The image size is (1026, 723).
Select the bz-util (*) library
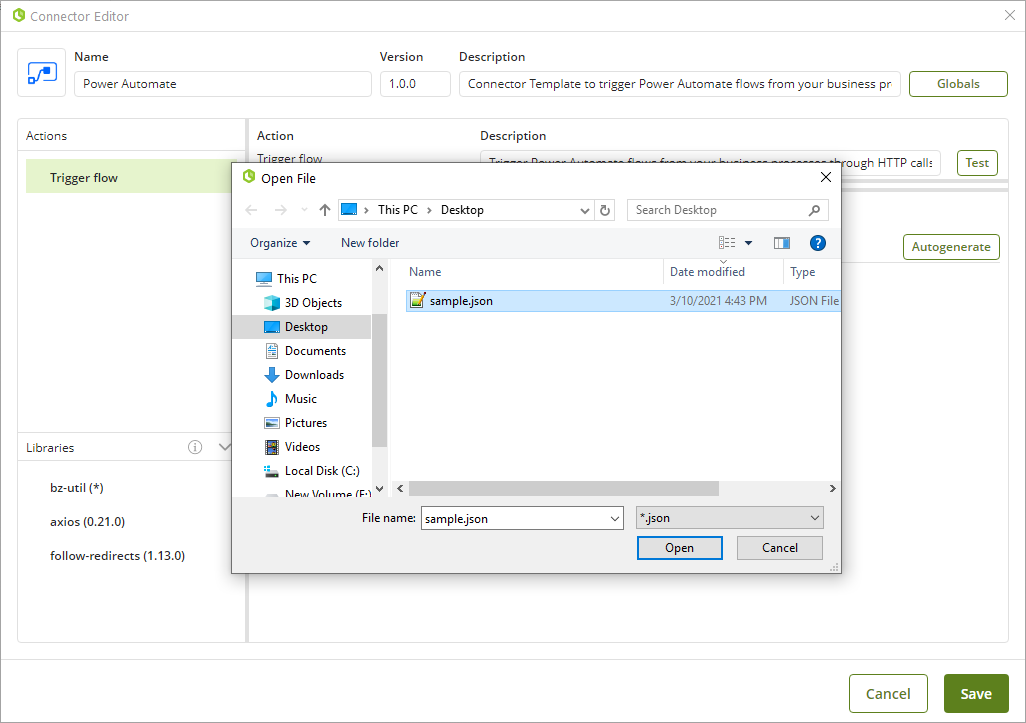[77, 487]
